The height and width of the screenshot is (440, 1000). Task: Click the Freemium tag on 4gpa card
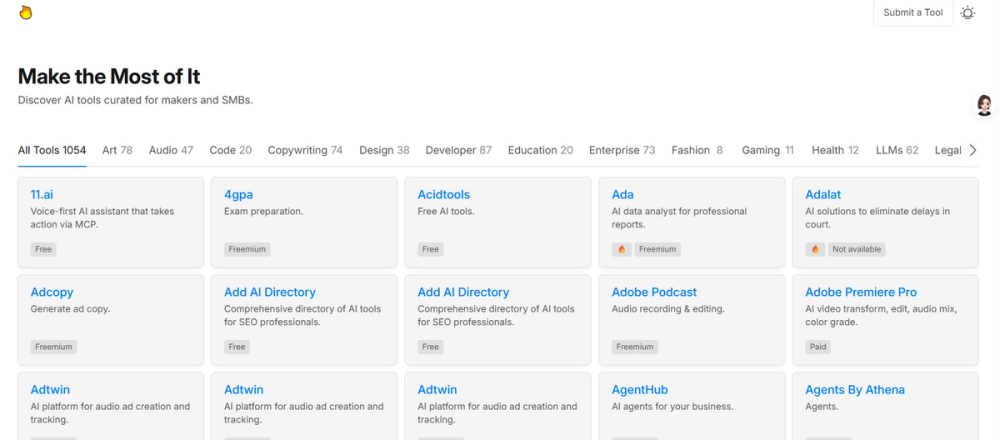(x=247, y=249)
